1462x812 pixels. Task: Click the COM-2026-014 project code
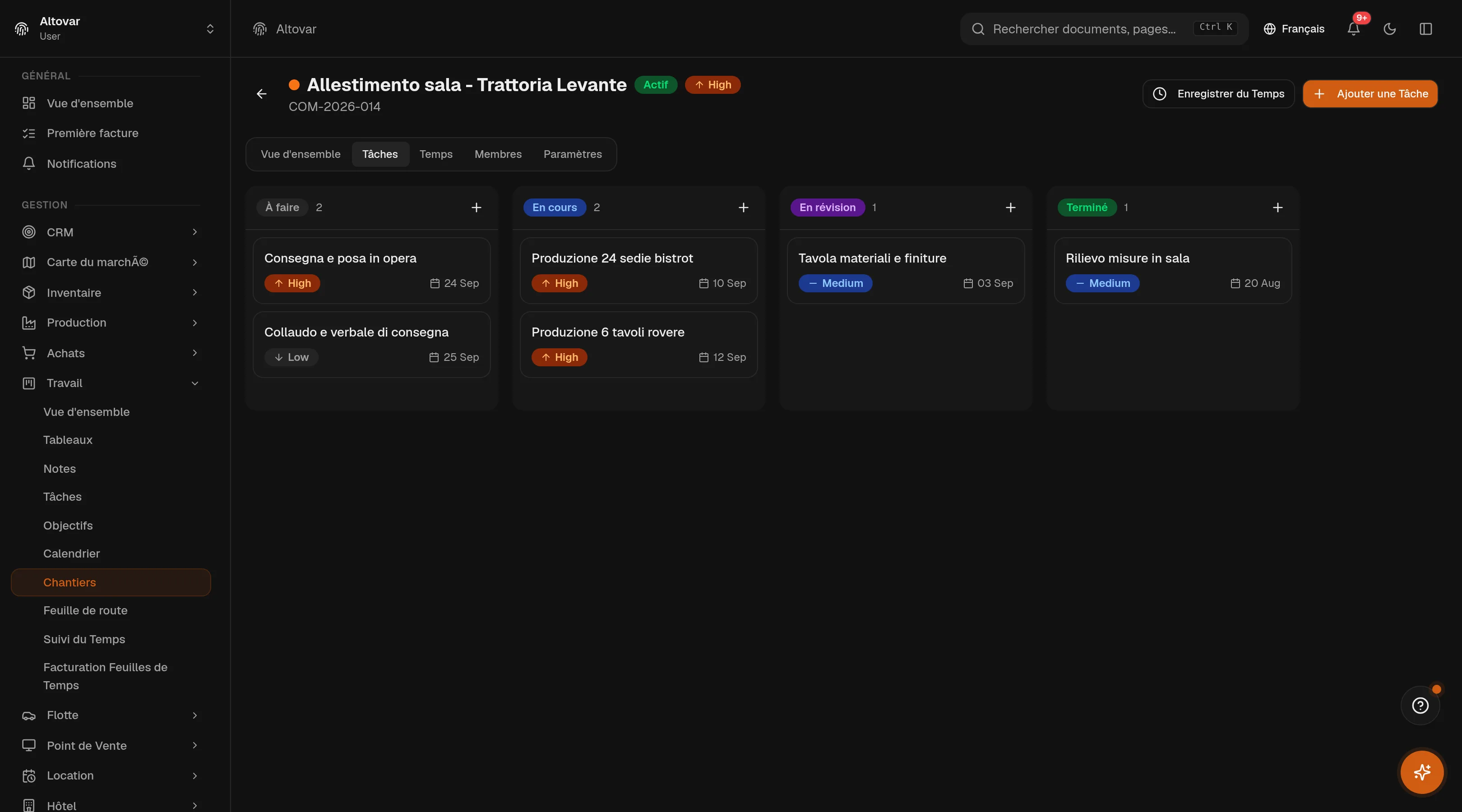[334, 106]
